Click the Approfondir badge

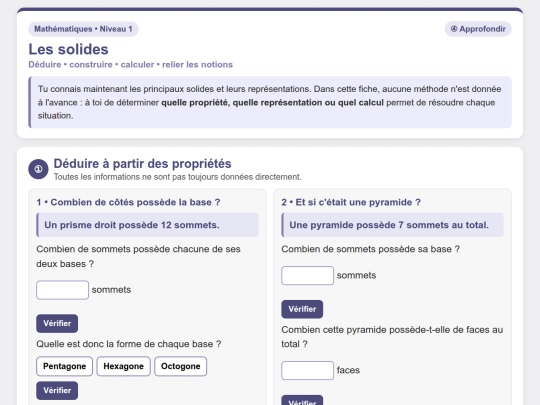coord(478,29)
